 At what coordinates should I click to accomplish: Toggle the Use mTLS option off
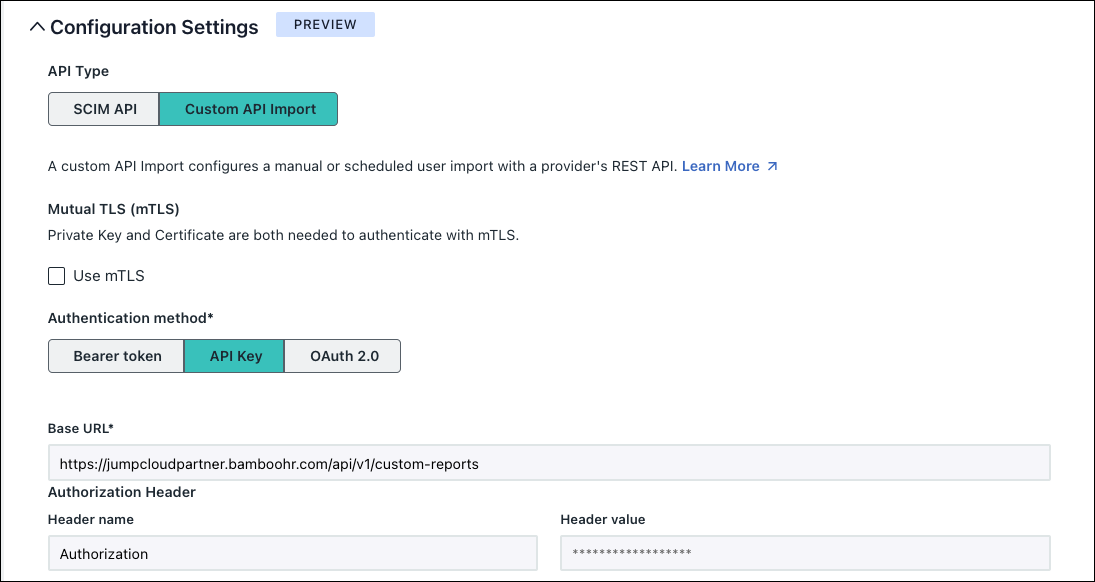click(x=56, y=275)
